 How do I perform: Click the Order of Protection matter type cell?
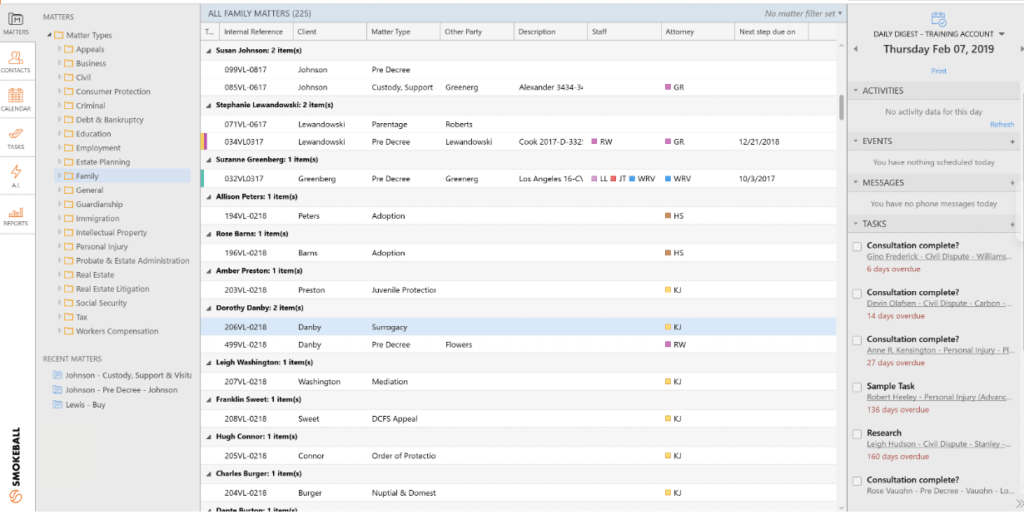[x=404, y=456]
